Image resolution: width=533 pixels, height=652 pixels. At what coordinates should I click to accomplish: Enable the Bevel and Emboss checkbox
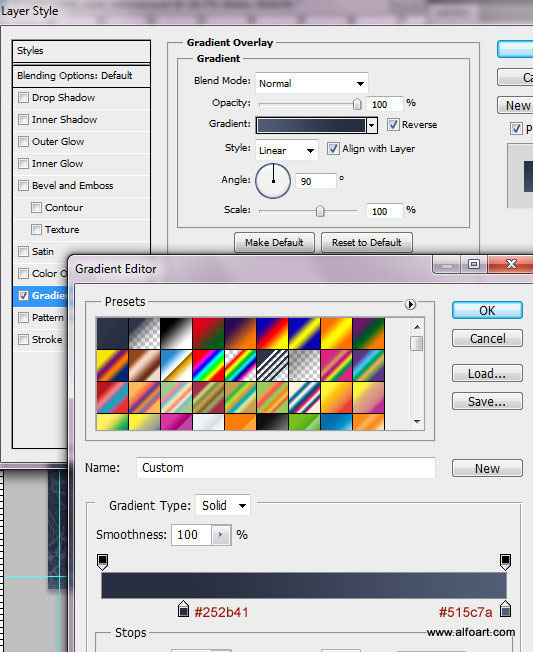(23, 185)
